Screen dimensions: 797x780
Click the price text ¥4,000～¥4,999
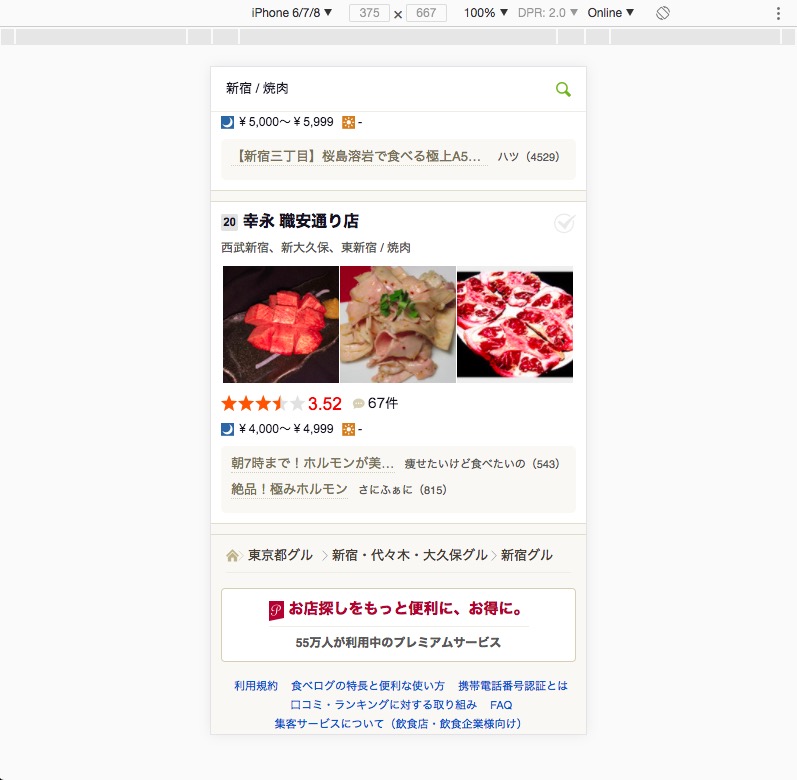[286, 429]
